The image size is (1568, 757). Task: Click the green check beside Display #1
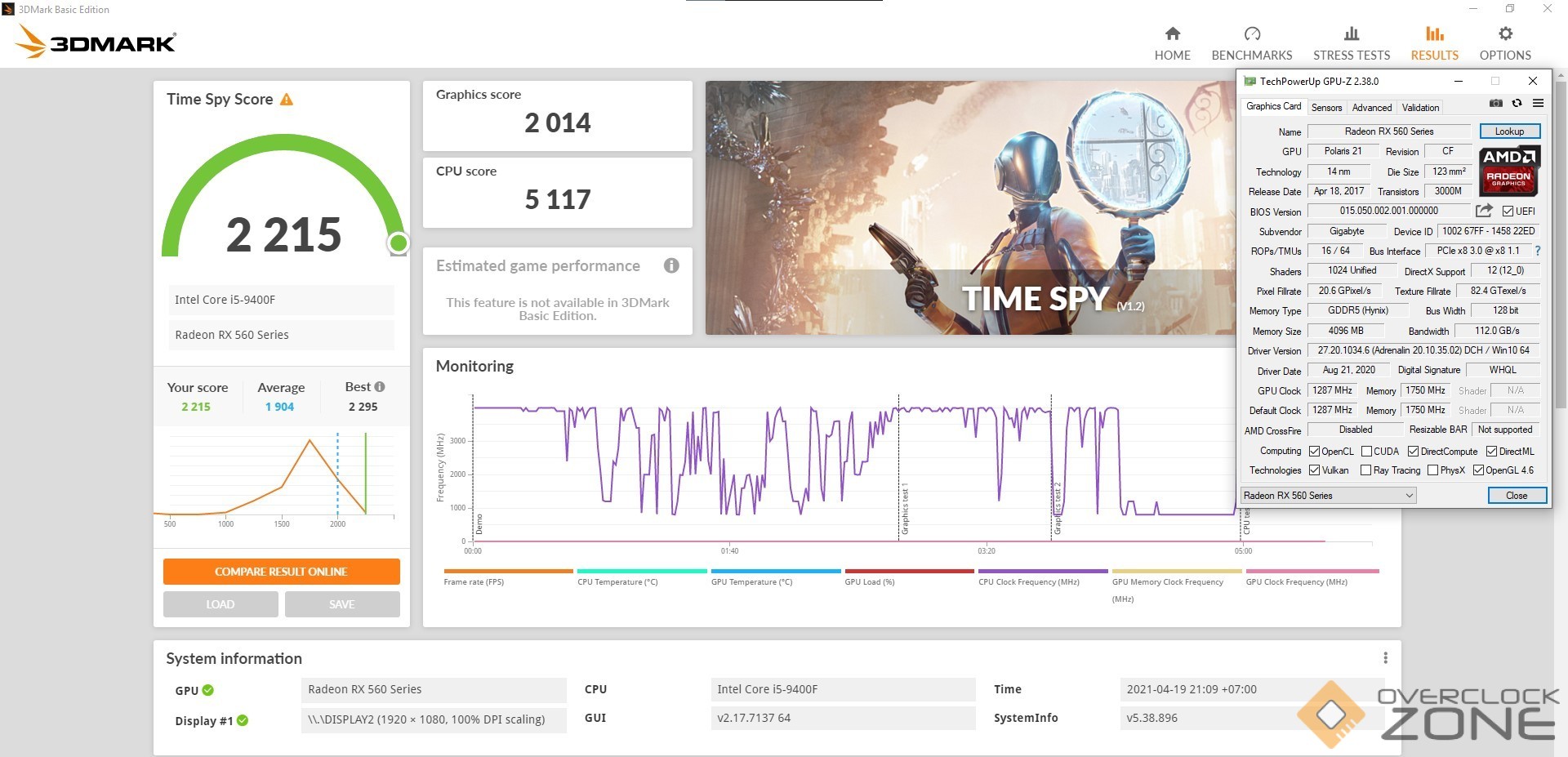point(243,720)
